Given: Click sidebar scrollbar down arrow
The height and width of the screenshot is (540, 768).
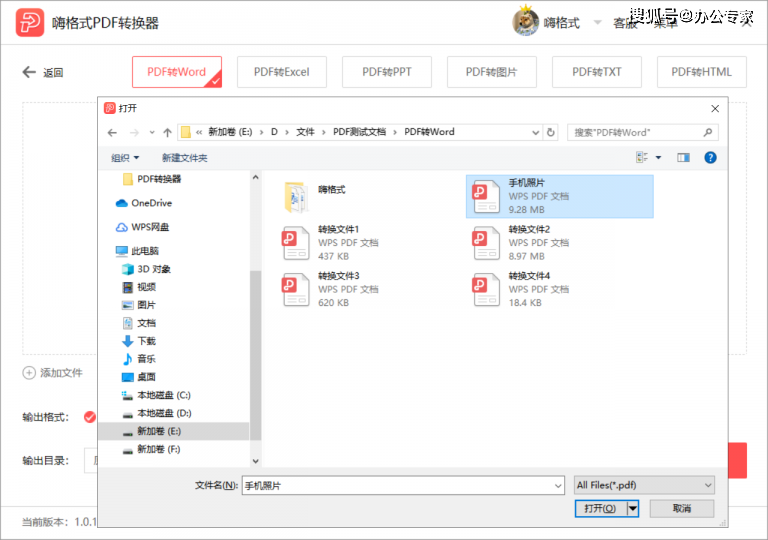Looking at the screenshot, I should (x=255, y=461).
